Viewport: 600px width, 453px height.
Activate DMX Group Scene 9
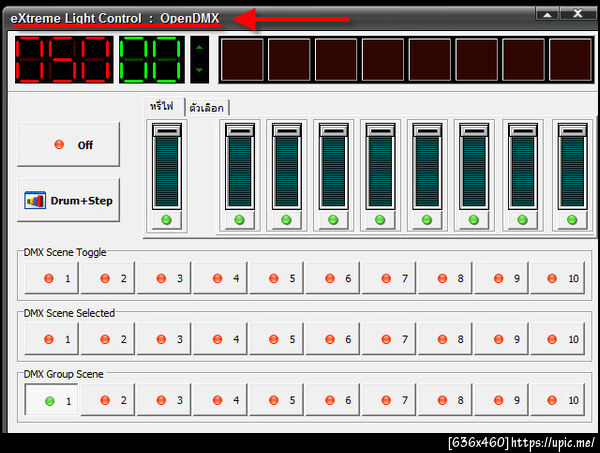click(501, 400)
